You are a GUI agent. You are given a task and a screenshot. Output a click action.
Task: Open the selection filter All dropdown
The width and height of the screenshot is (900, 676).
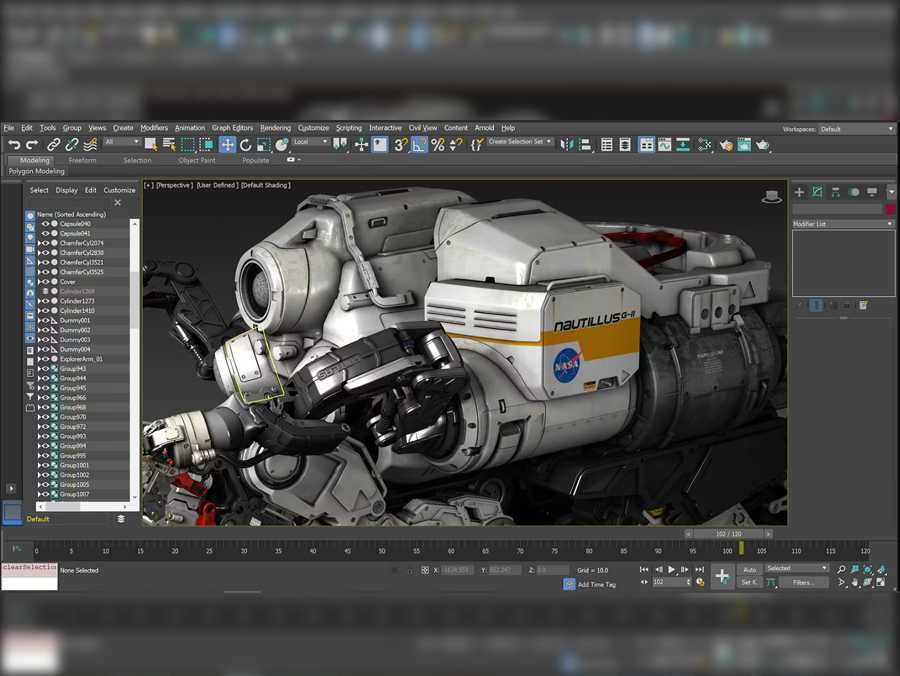click(122, 142)
